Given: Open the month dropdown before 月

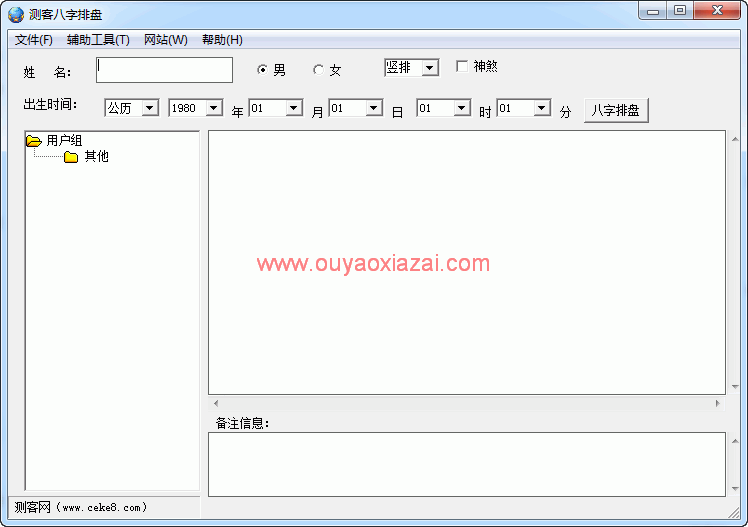Looking at the screenshot, I should click(x=294, y=108).
